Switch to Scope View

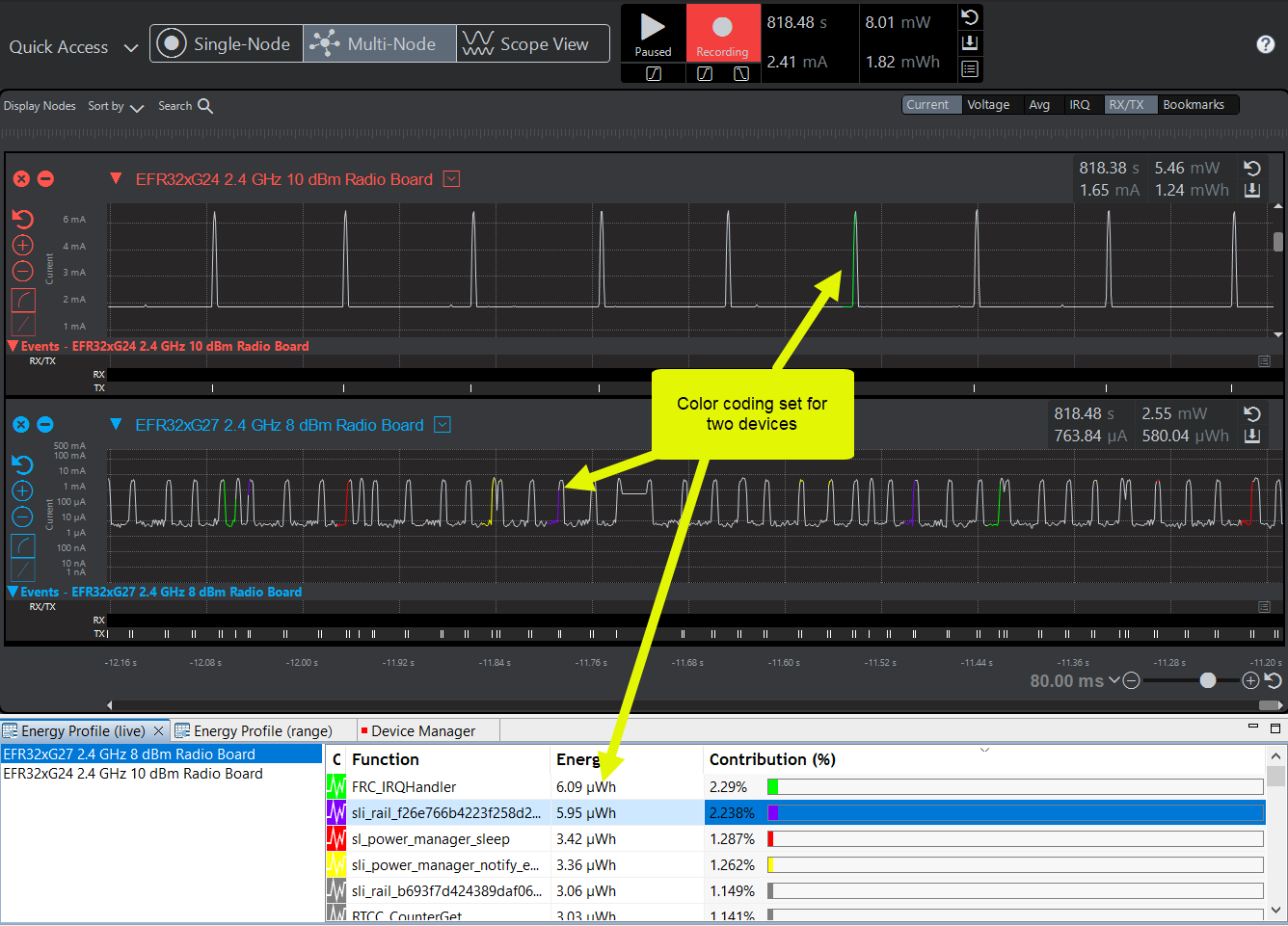(x=532, y=44)
